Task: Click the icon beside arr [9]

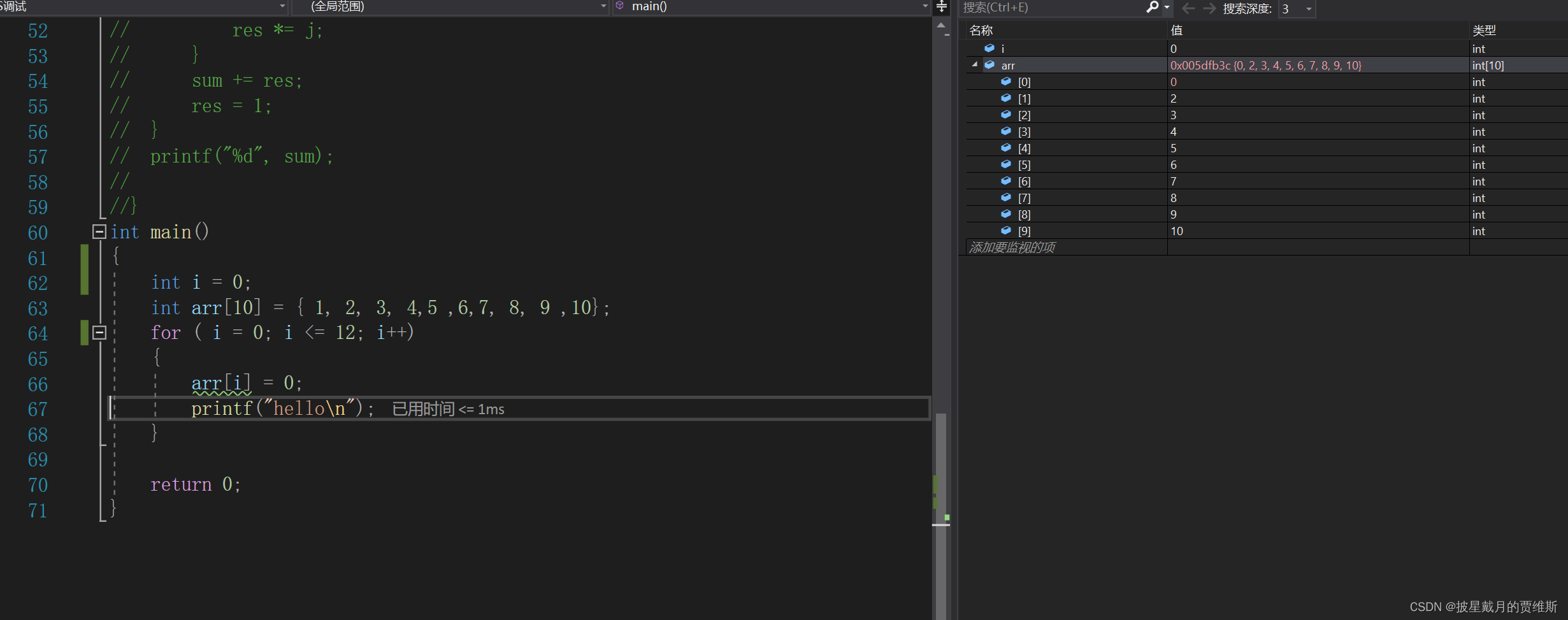Action: [x=1006, y=231]
